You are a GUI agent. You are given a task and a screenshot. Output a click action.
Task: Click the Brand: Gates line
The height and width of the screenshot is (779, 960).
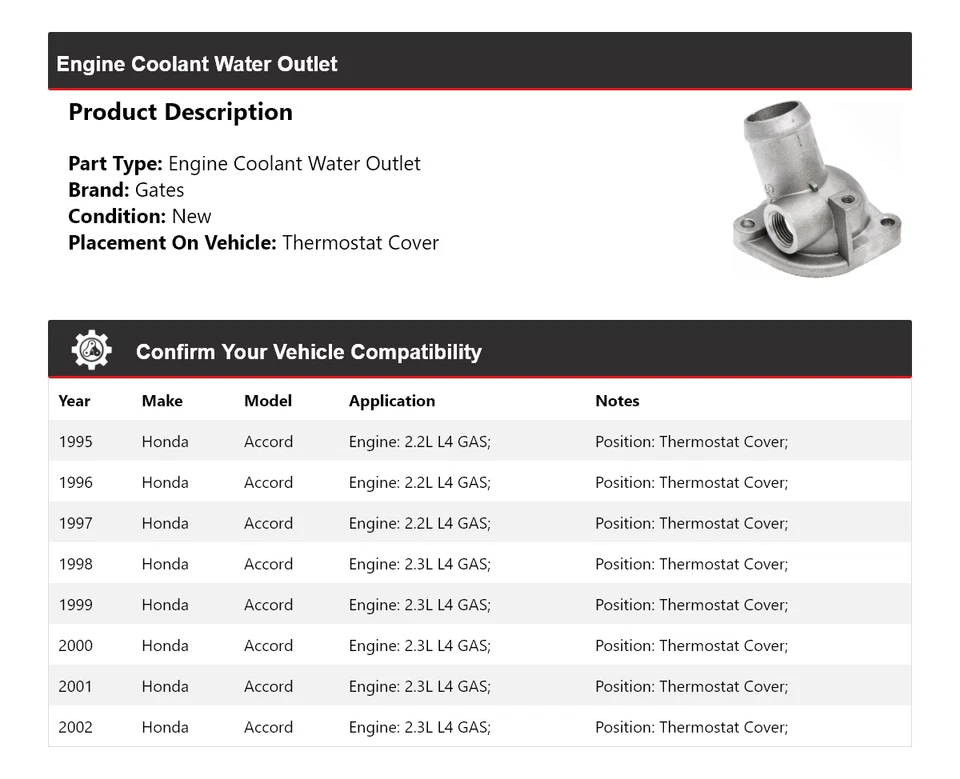click(x=126, y=190)
